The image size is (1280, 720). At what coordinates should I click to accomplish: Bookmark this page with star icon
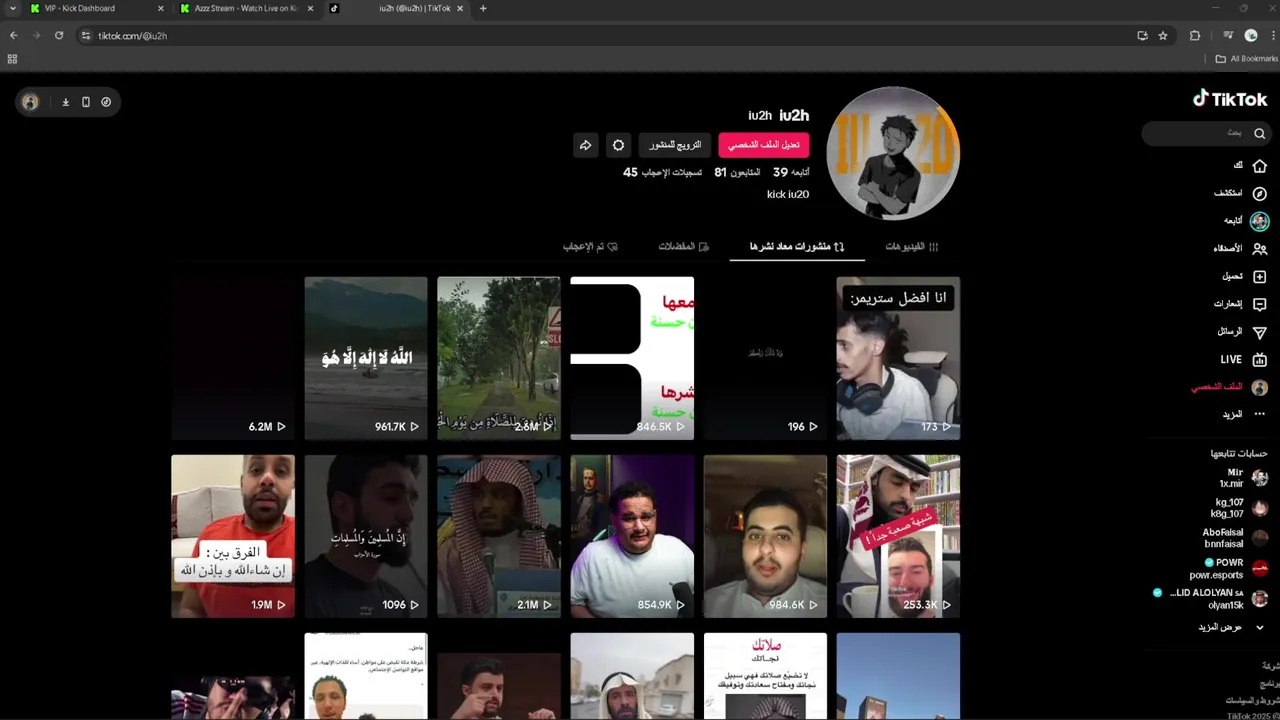coord(1163,35)
